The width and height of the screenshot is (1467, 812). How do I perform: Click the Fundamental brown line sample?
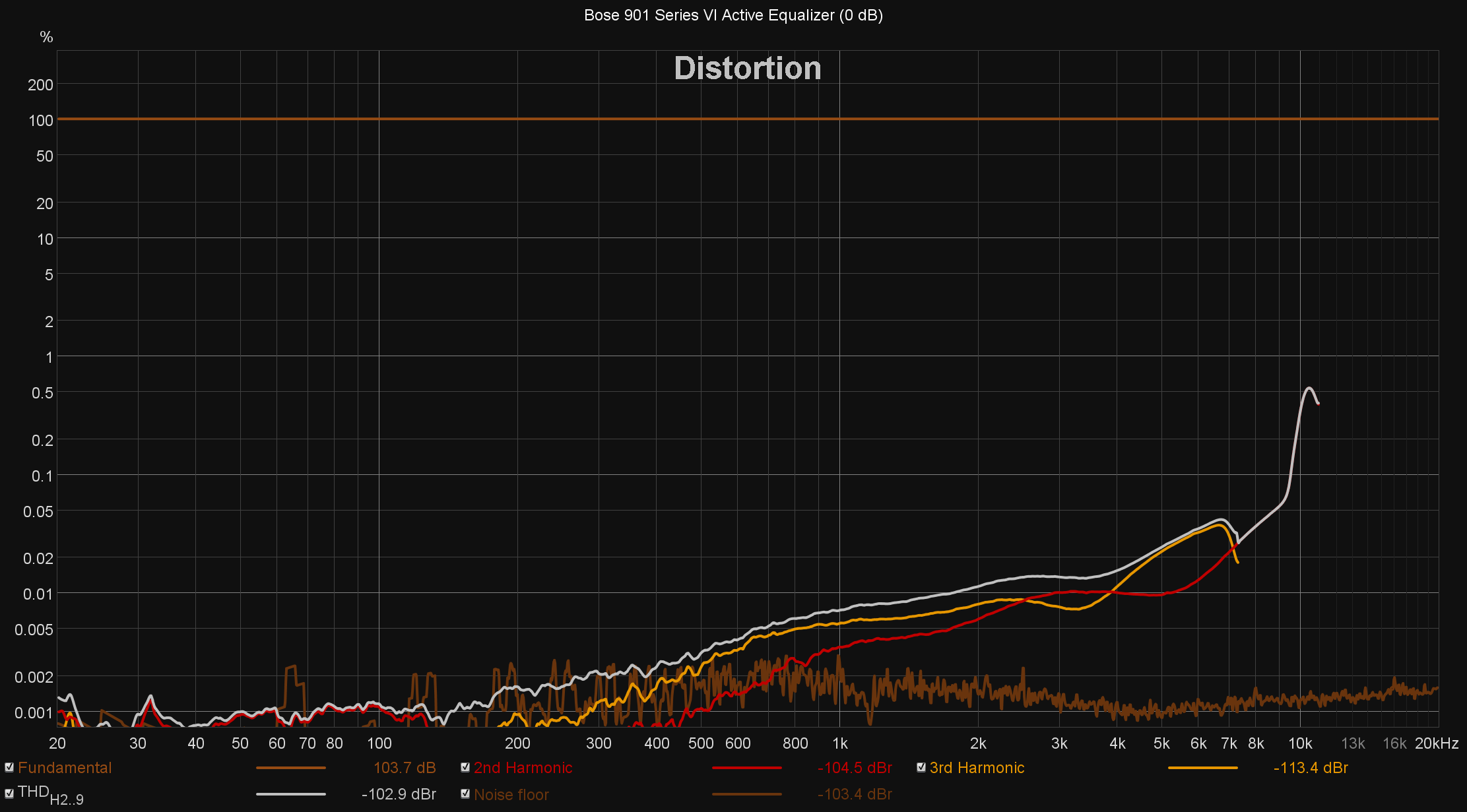pos(291,768)
